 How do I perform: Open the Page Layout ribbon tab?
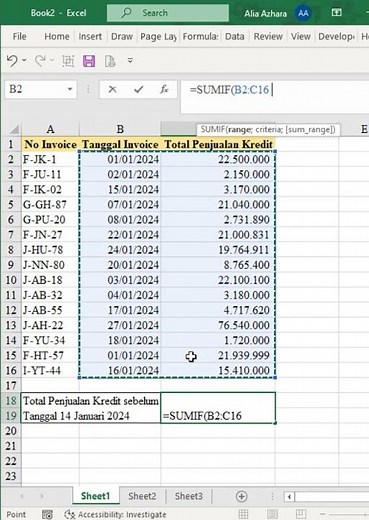(158, 36)
